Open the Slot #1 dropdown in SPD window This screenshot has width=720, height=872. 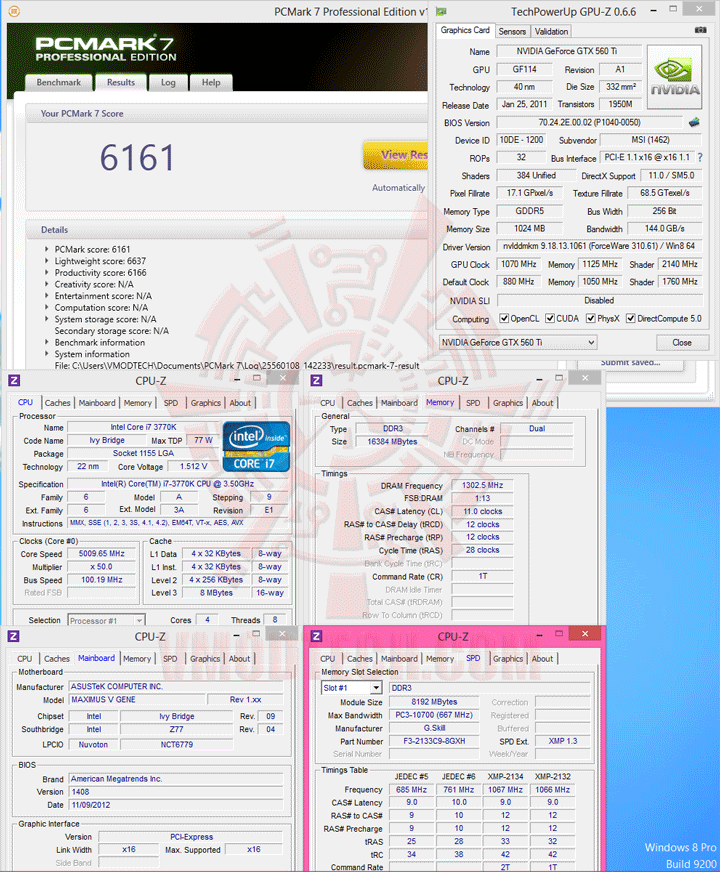[x=351, y=688]
